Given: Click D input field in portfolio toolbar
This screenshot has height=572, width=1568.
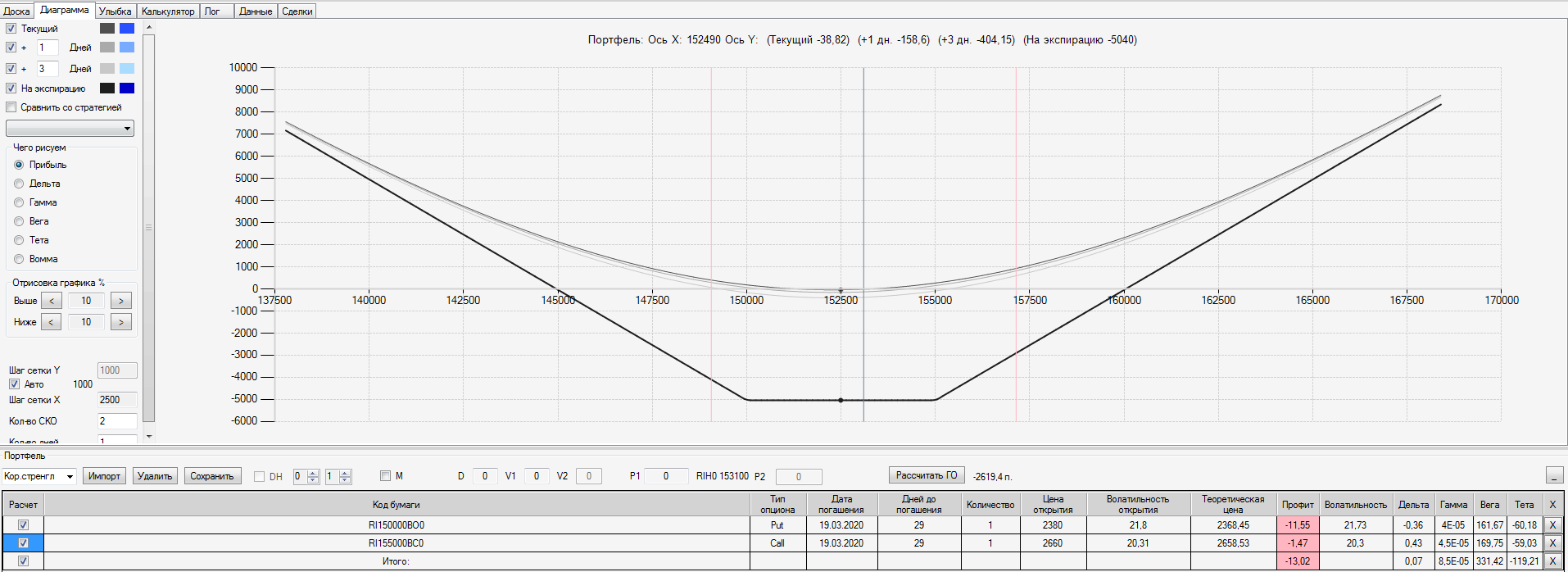Looking at the screenshot, I should (485, 476).
